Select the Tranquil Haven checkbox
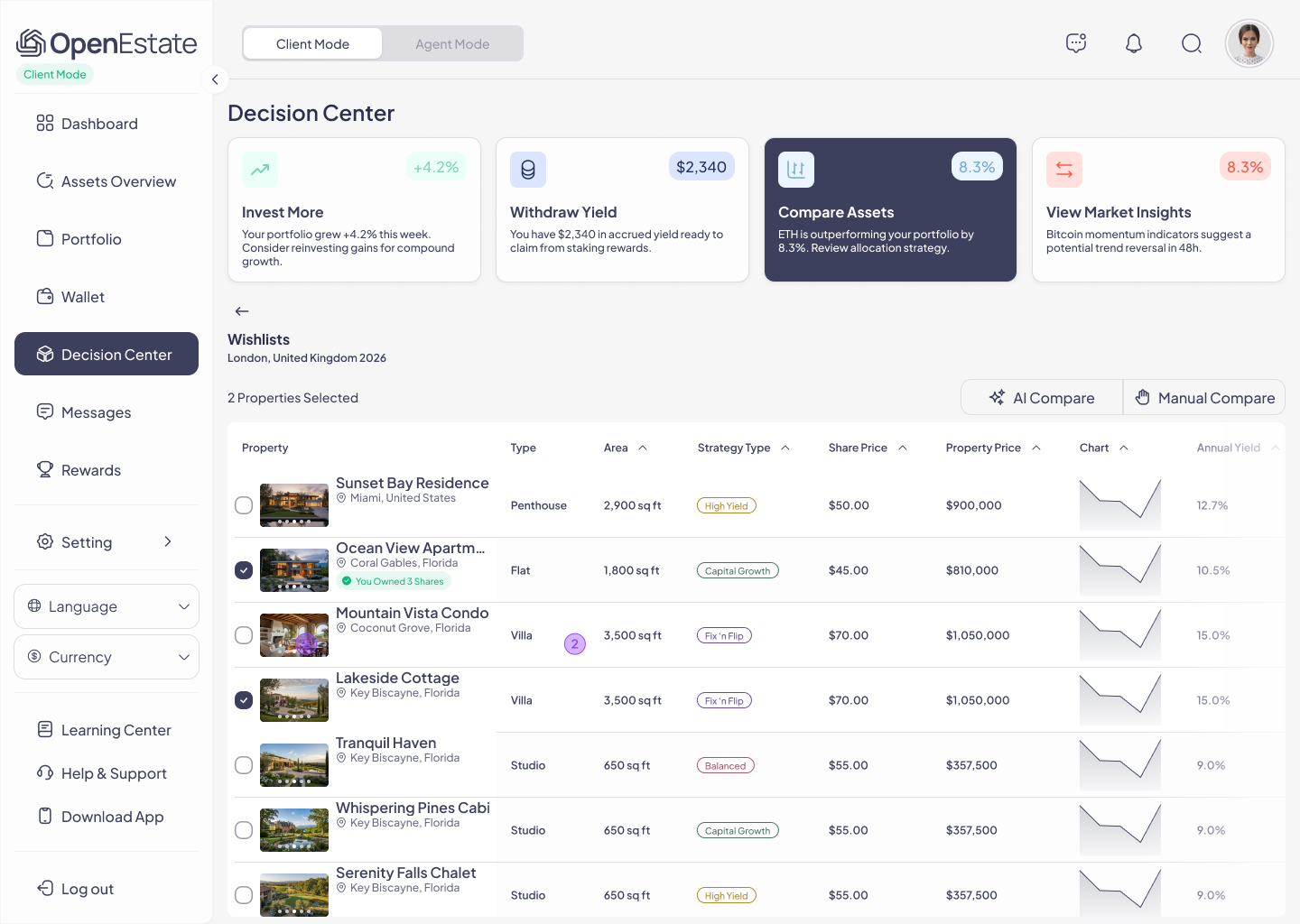This screenshot has height=924, width=1300. pyautogui.click(x=244, y=765)
